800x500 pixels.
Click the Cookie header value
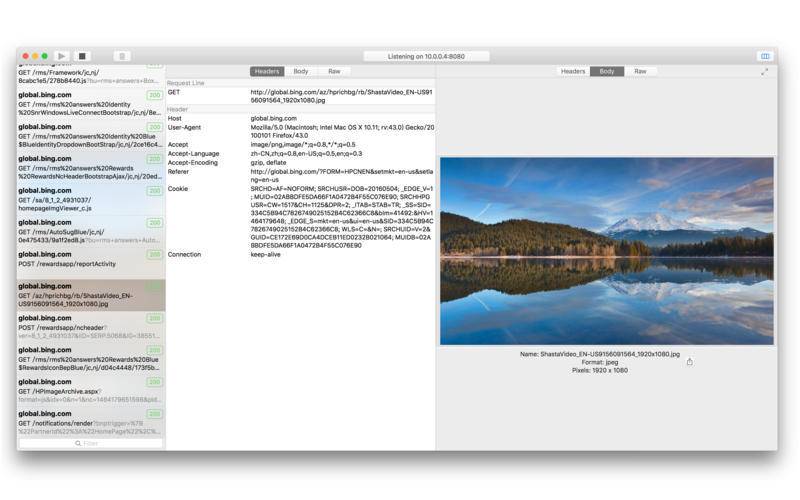point(342,217)
